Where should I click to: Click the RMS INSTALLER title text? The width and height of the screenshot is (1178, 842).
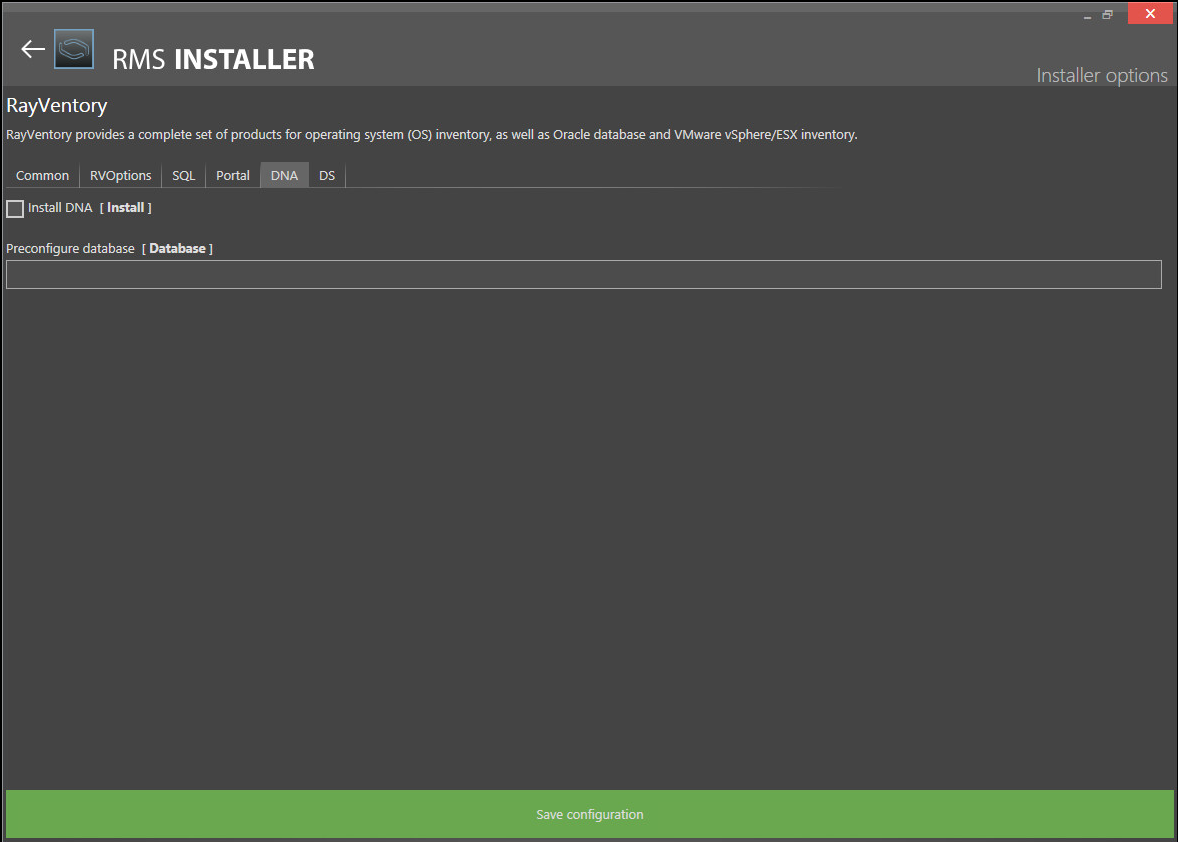tap(213, 60)
